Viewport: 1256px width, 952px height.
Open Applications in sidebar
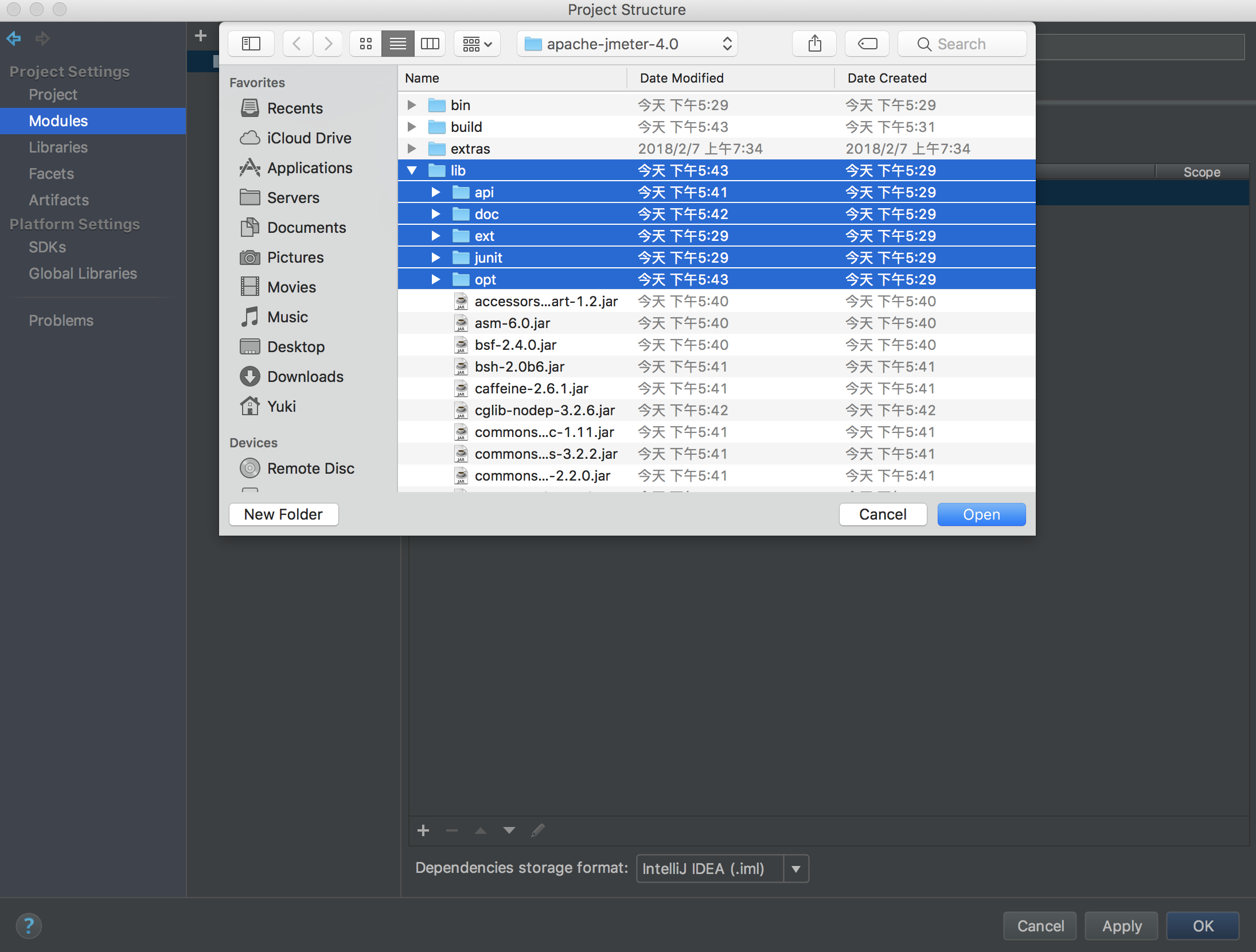click(x=296, y=167)
